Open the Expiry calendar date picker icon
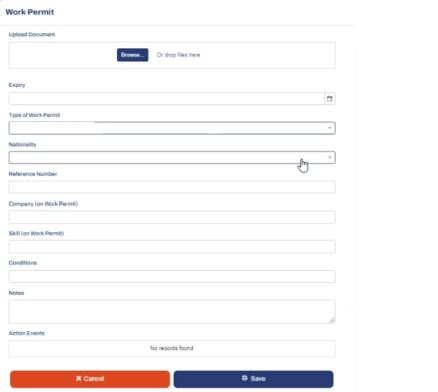Screen dimensions: 438x392 (329, 99)
